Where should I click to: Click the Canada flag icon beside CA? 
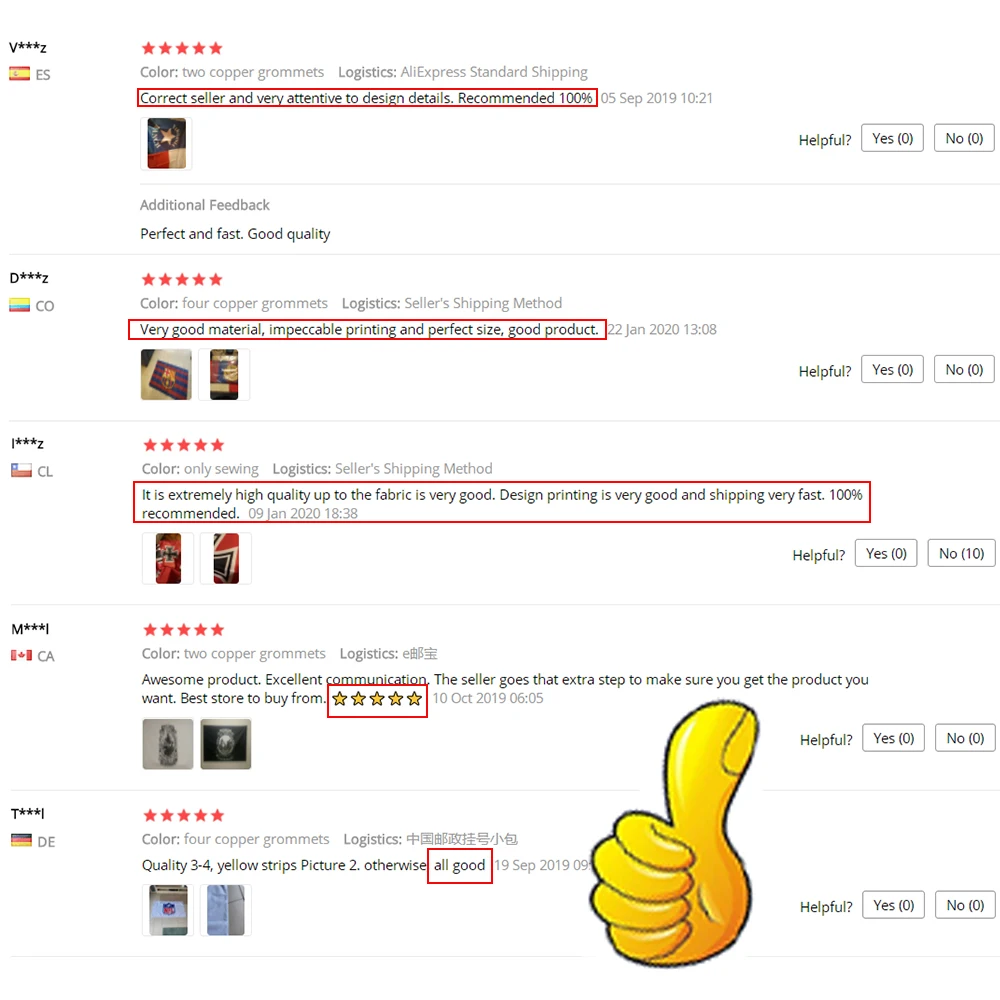coord(21,655)
